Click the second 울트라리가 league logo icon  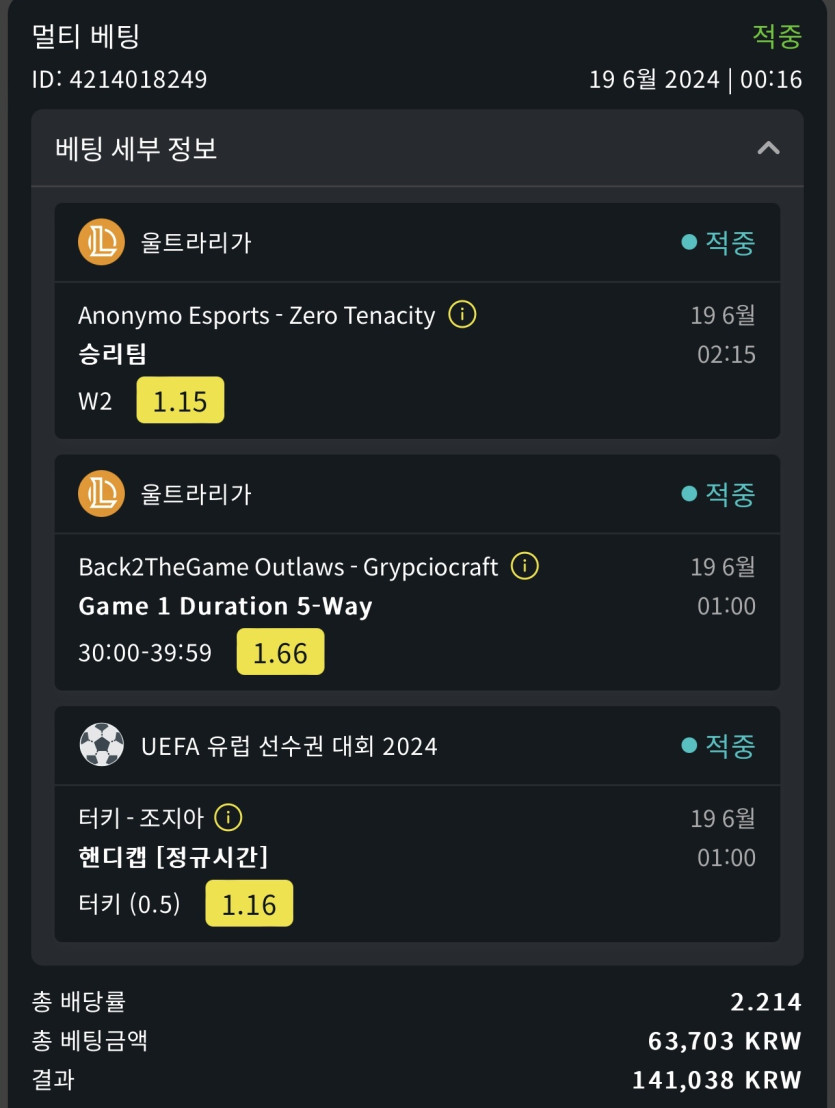pyautogui.click(x=101, y=494)
